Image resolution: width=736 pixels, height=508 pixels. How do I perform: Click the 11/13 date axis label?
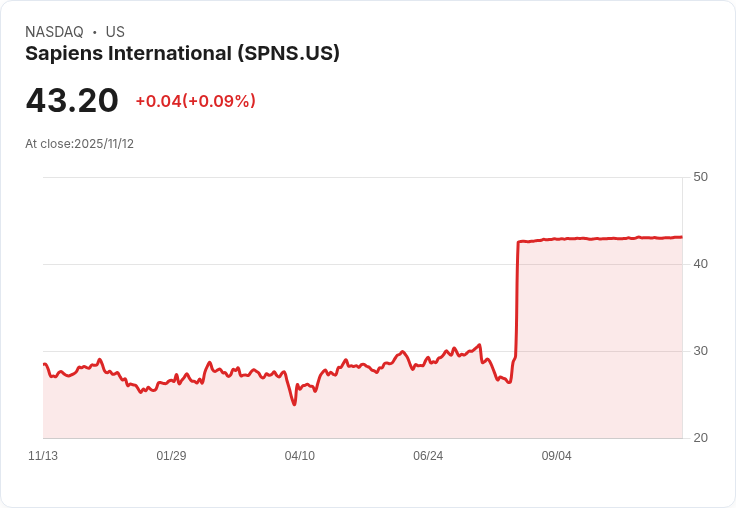click(43, 456)
